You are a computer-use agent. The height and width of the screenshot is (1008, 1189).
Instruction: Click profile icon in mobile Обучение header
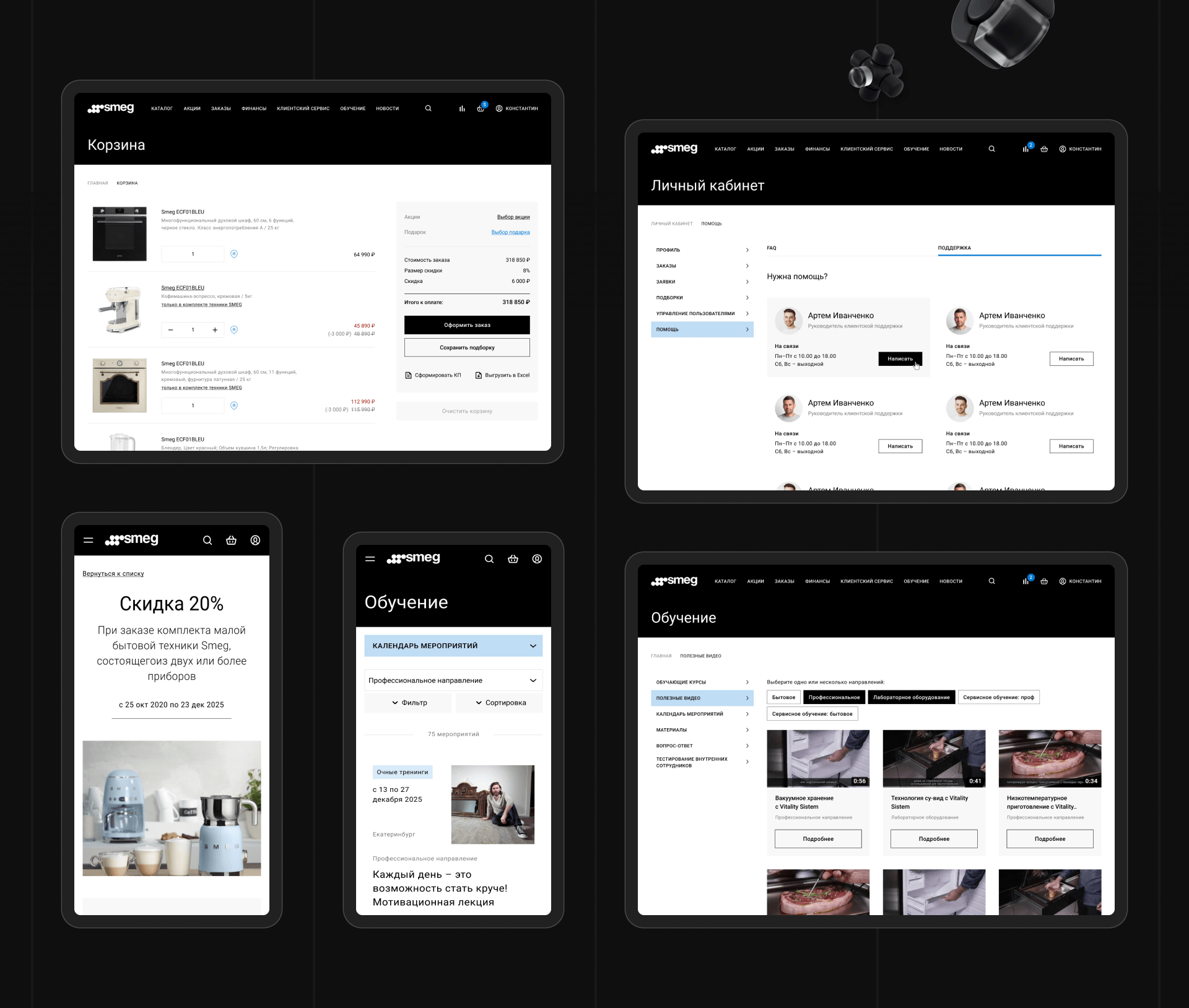click(x=537, y=558)
